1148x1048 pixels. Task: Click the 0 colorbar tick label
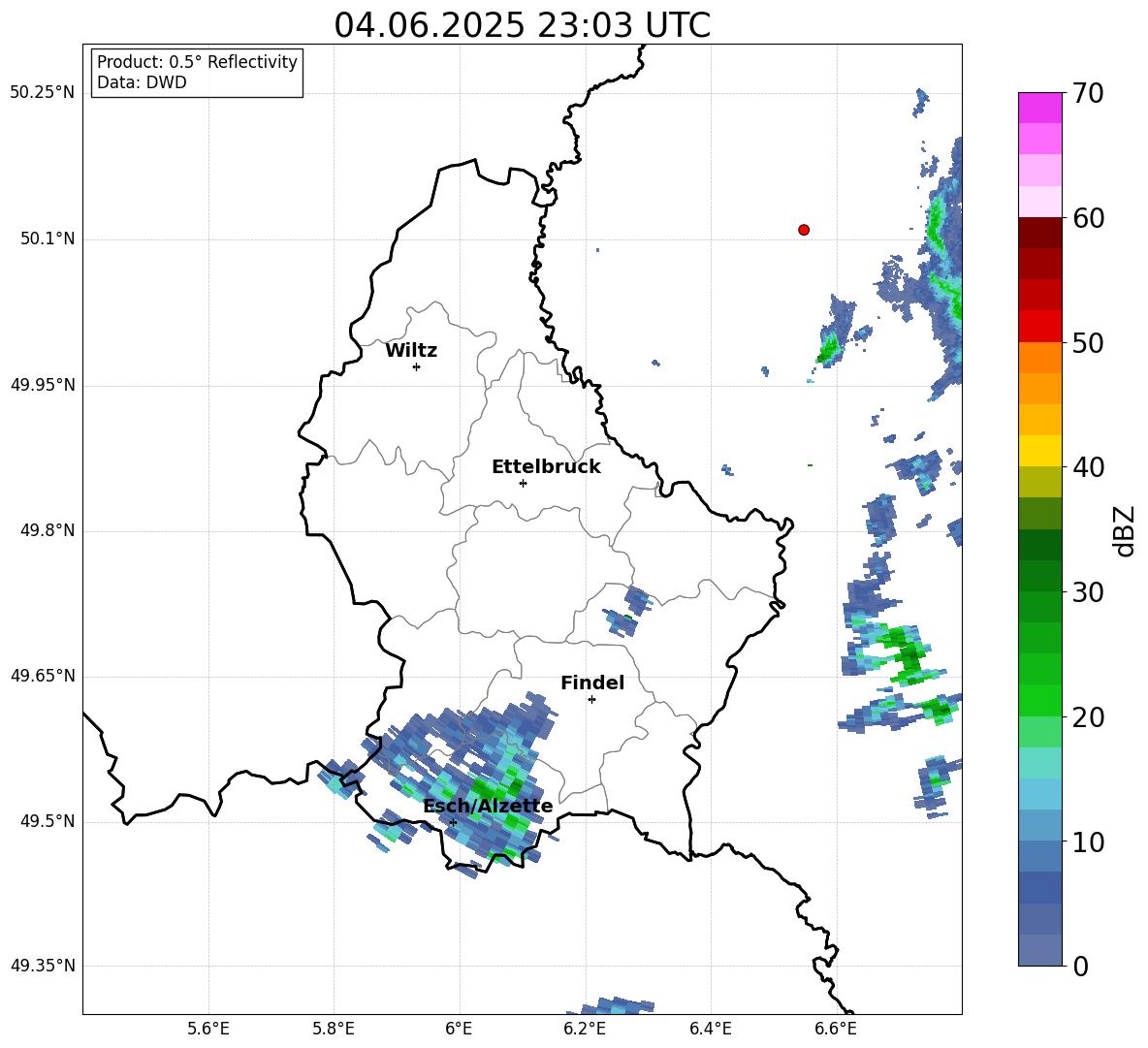coord(1080,966)
